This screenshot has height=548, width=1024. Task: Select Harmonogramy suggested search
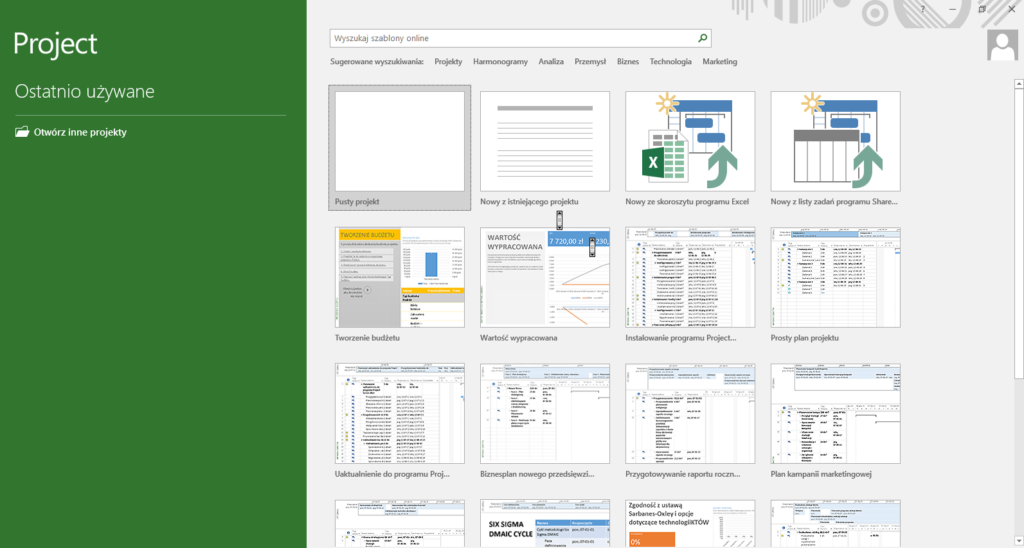coord(500,62)
